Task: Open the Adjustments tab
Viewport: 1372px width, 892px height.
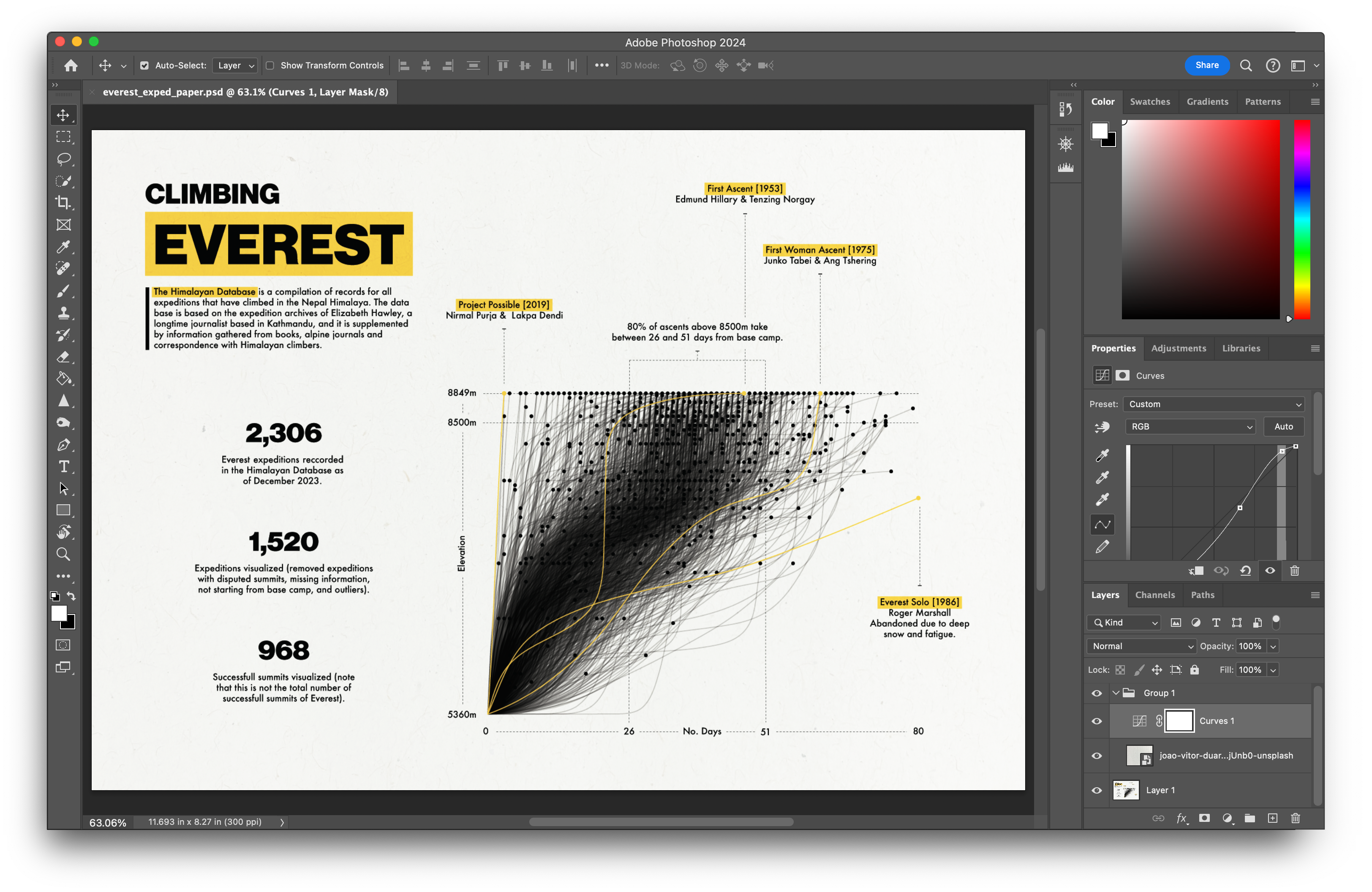Action: tap(1178, 348)
